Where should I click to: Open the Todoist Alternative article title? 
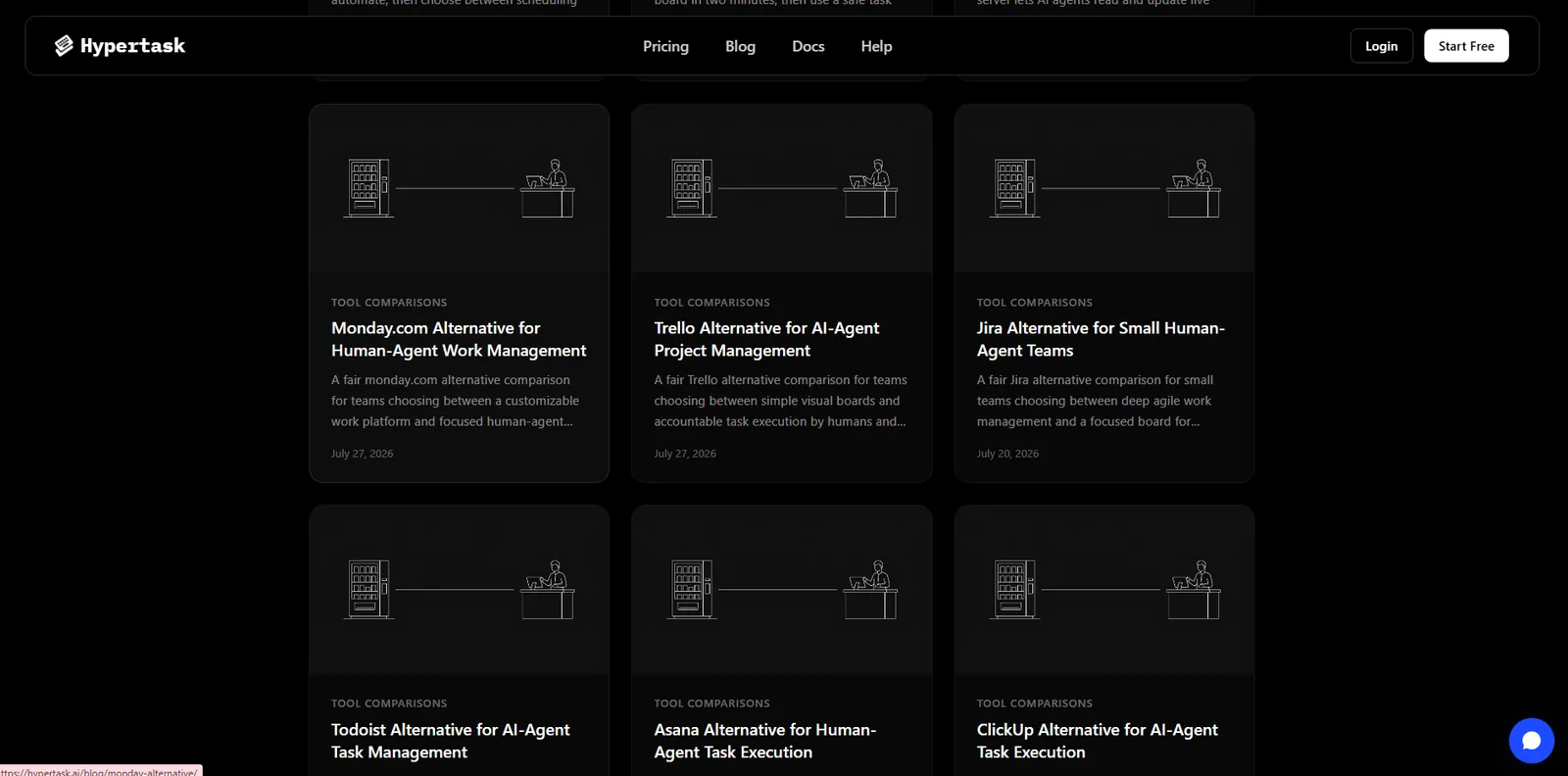(450, 741)
